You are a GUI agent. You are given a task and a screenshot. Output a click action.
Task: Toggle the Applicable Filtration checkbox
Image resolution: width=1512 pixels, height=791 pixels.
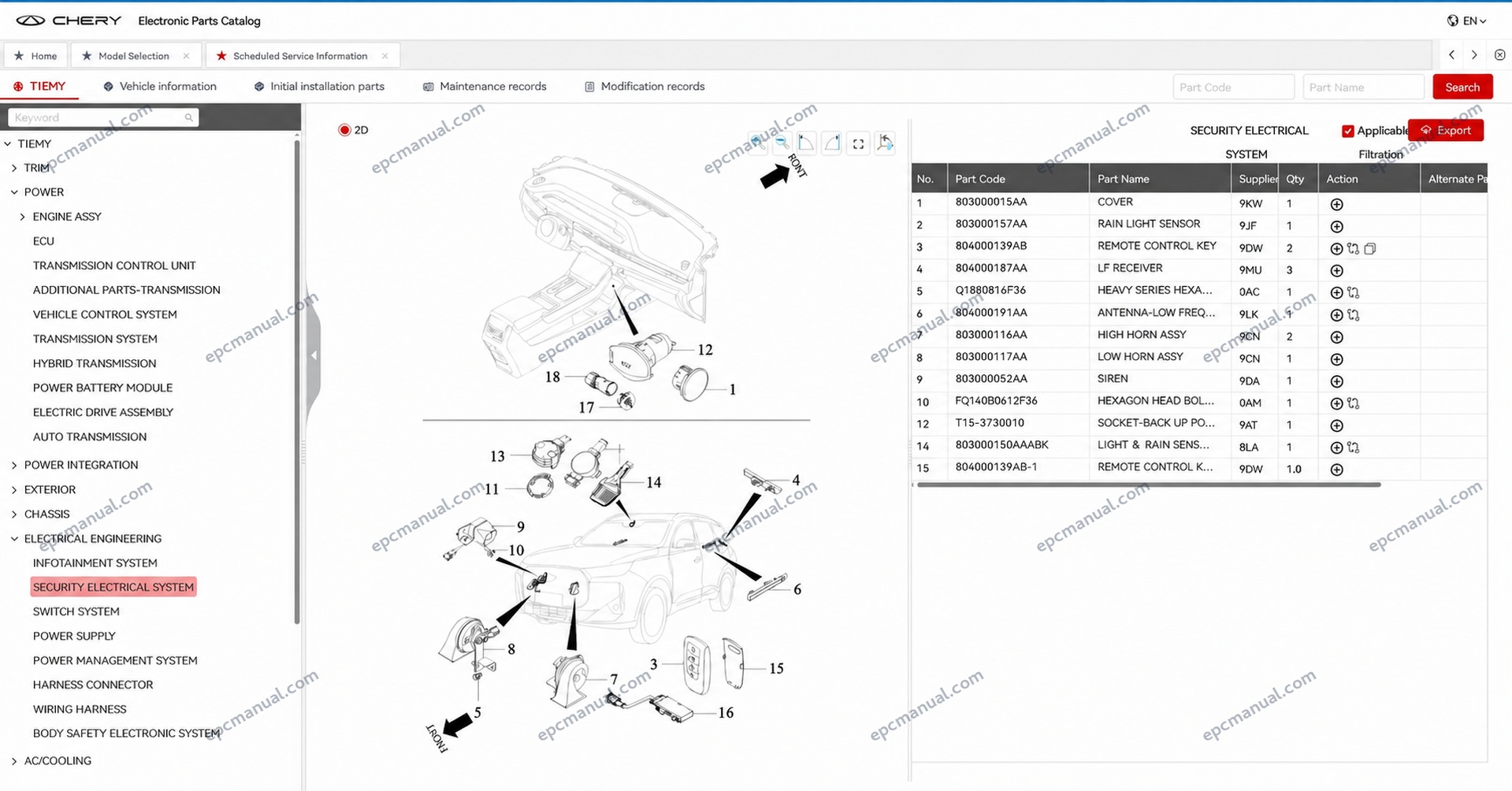1347,131
